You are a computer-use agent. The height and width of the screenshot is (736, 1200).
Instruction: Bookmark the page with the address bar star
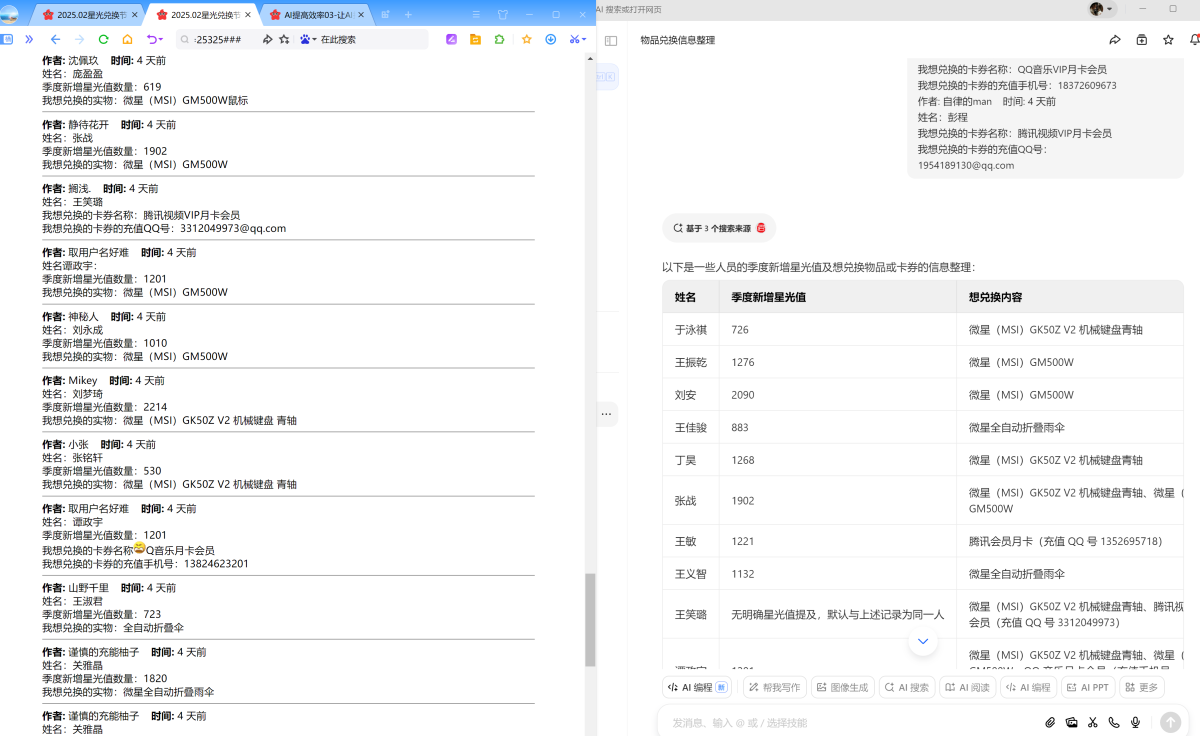(x=284, y=39)
